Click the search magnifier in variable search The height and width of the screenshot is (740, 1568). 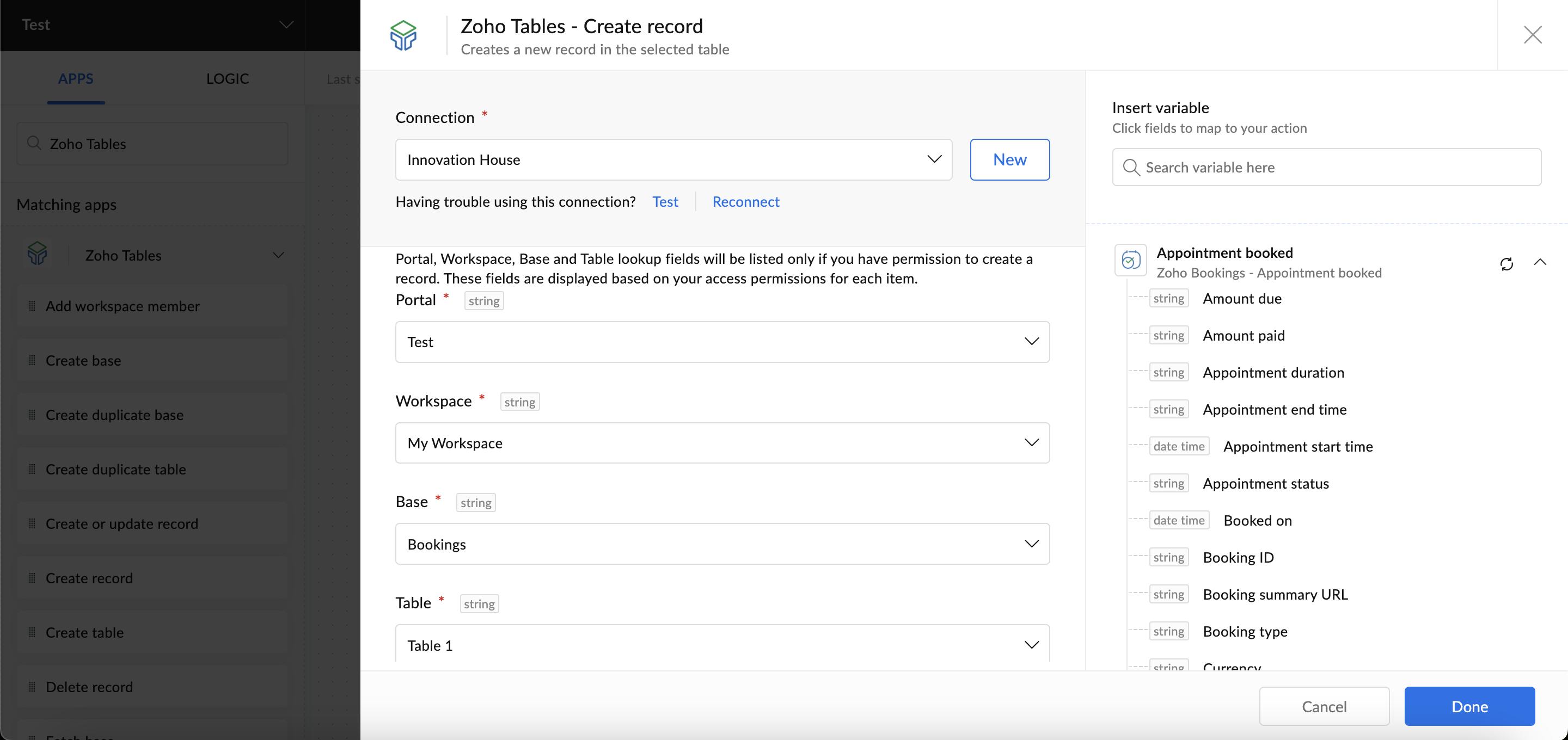click(x=1131, y=168)
